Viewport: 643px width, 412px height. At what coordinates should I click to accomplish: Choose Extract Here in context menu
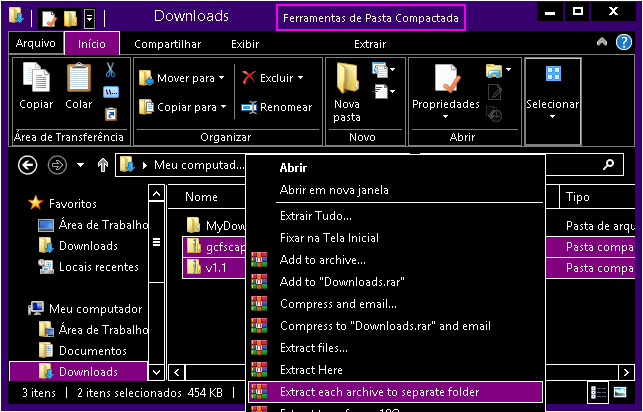pyautogui.click(x=395, y=370)
